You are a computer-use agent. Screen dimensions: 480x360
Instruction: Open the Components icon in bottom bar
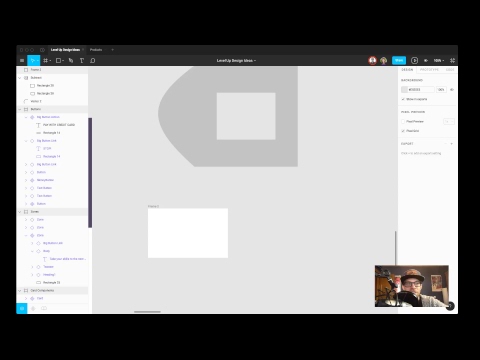click(x=33, y=308)
